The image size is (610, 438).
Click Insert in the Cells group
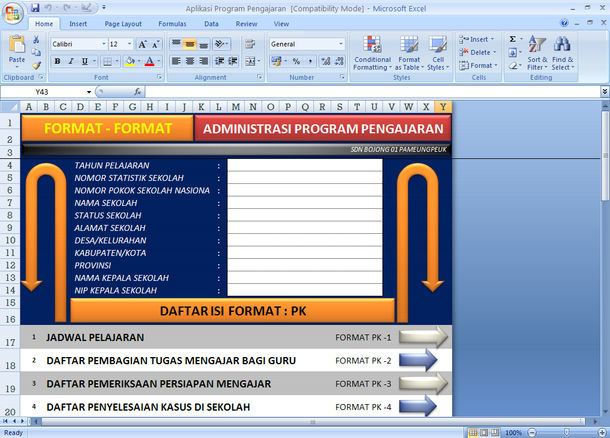pos(476,39)
